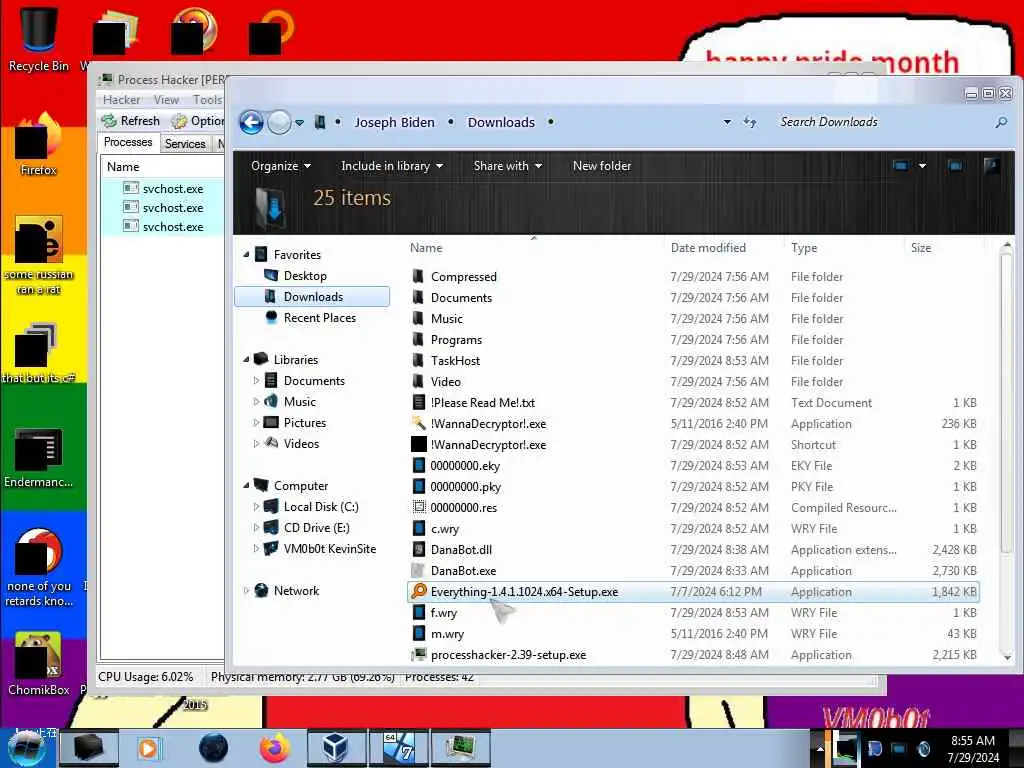Switch to Services tab in Process Hacker
Screen dimensions: 1024x768
click(x=185, y=143)
